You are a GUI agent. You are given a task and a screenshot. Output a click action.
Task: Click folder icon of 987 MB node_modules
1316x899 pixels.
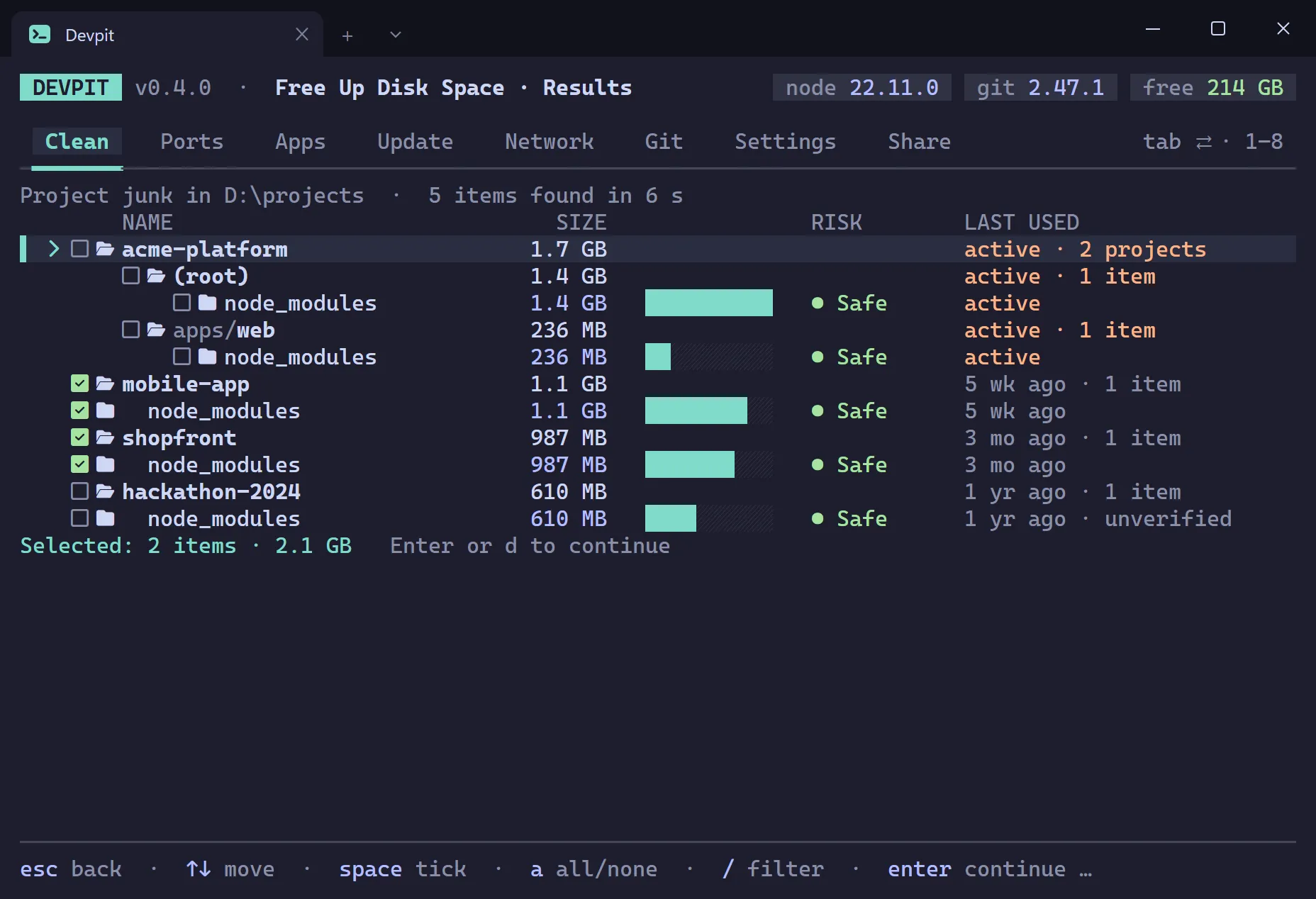coord(105,464)
